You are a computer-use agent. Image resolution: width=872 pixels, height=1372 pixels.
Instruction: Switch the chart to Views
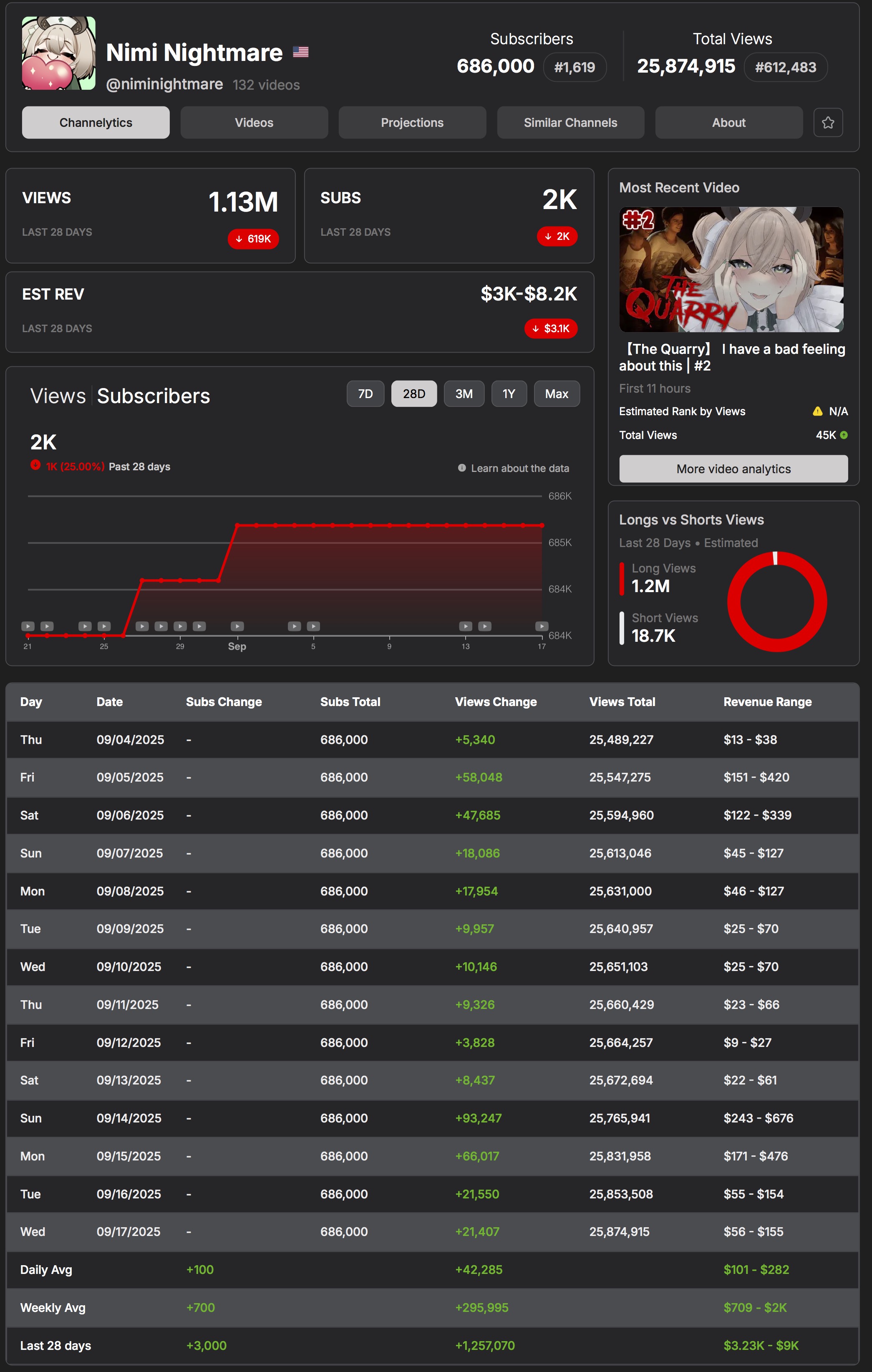pyautogui.click(x=58, y=396)
